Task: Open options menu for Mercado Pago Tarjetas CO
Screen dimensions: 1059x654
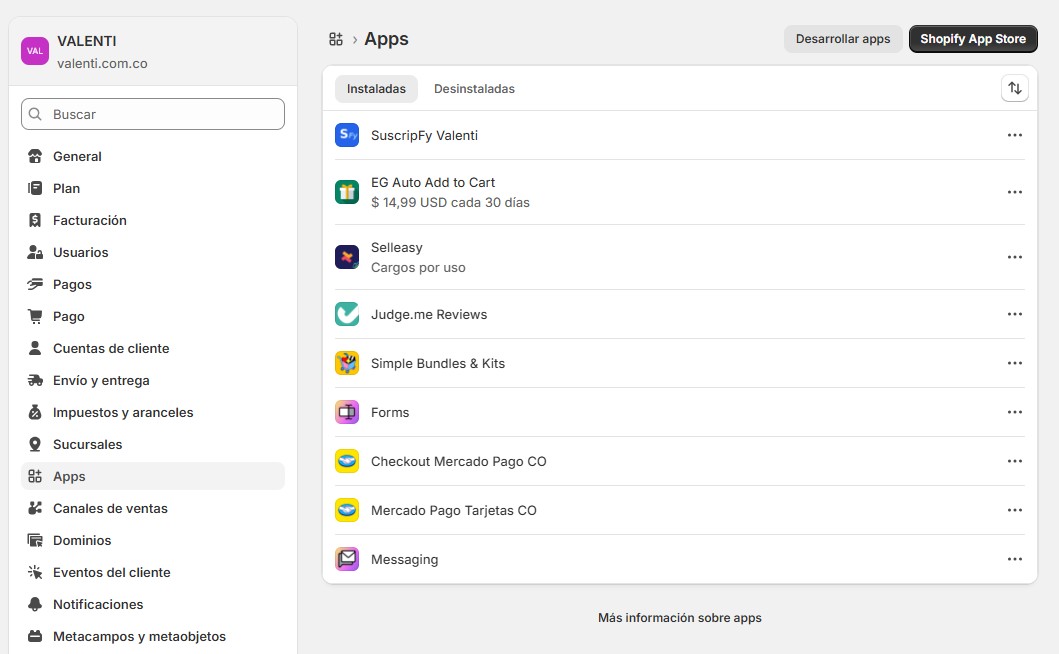Action: [1014, 510]
